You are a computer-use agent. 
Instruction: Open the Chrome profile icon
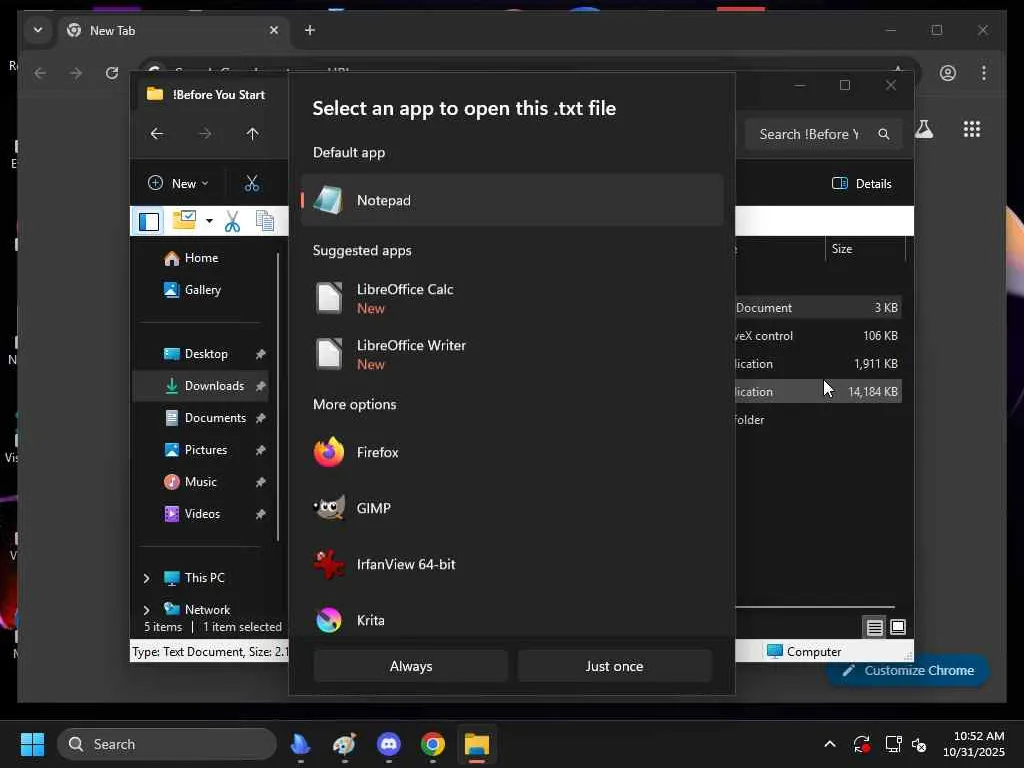[948, 73]
